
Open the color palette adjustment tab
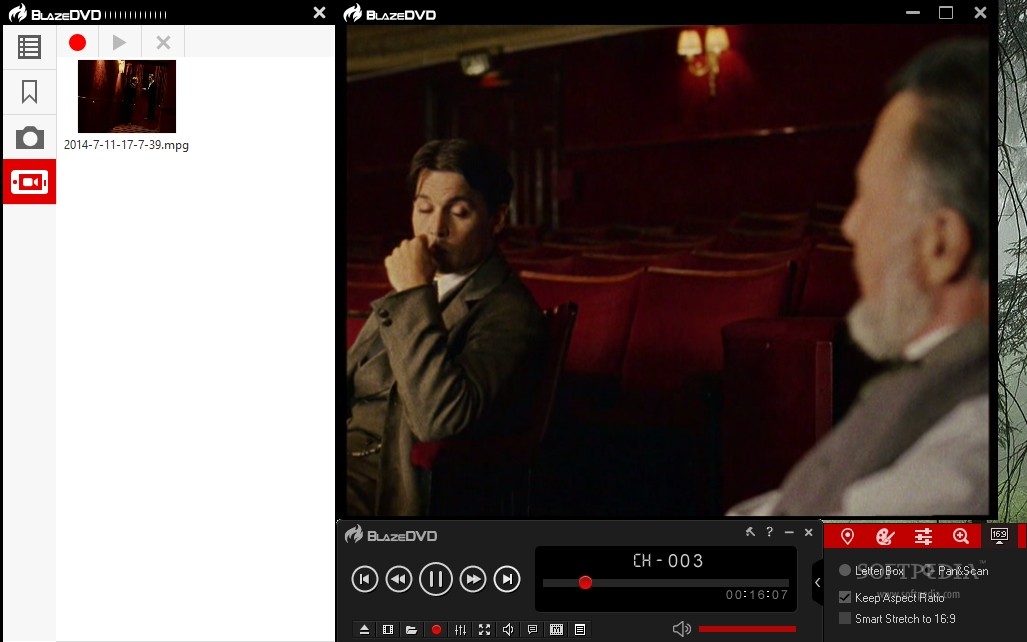tap(885, 537)
